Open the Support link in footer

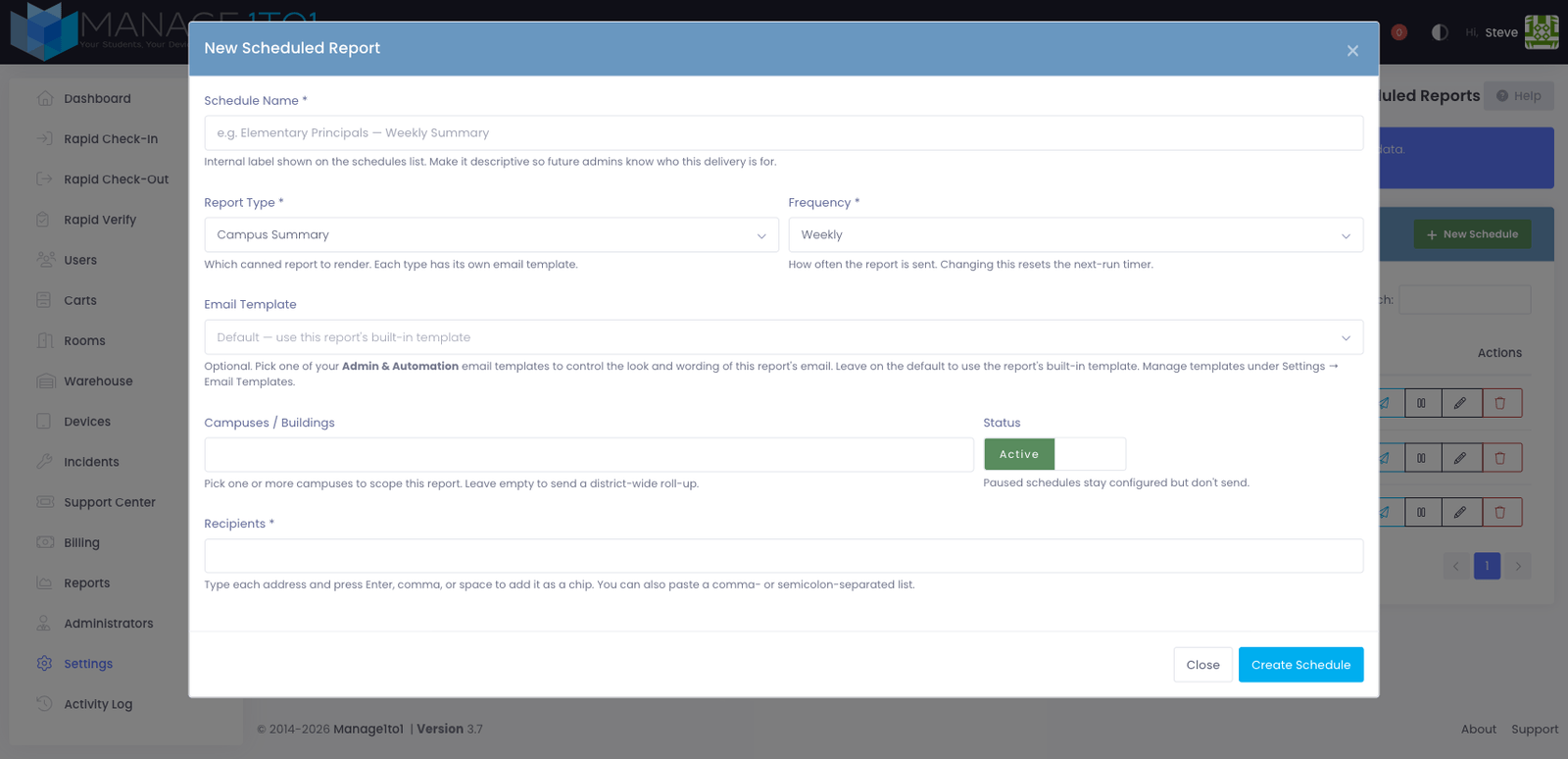coord(1535,730)
